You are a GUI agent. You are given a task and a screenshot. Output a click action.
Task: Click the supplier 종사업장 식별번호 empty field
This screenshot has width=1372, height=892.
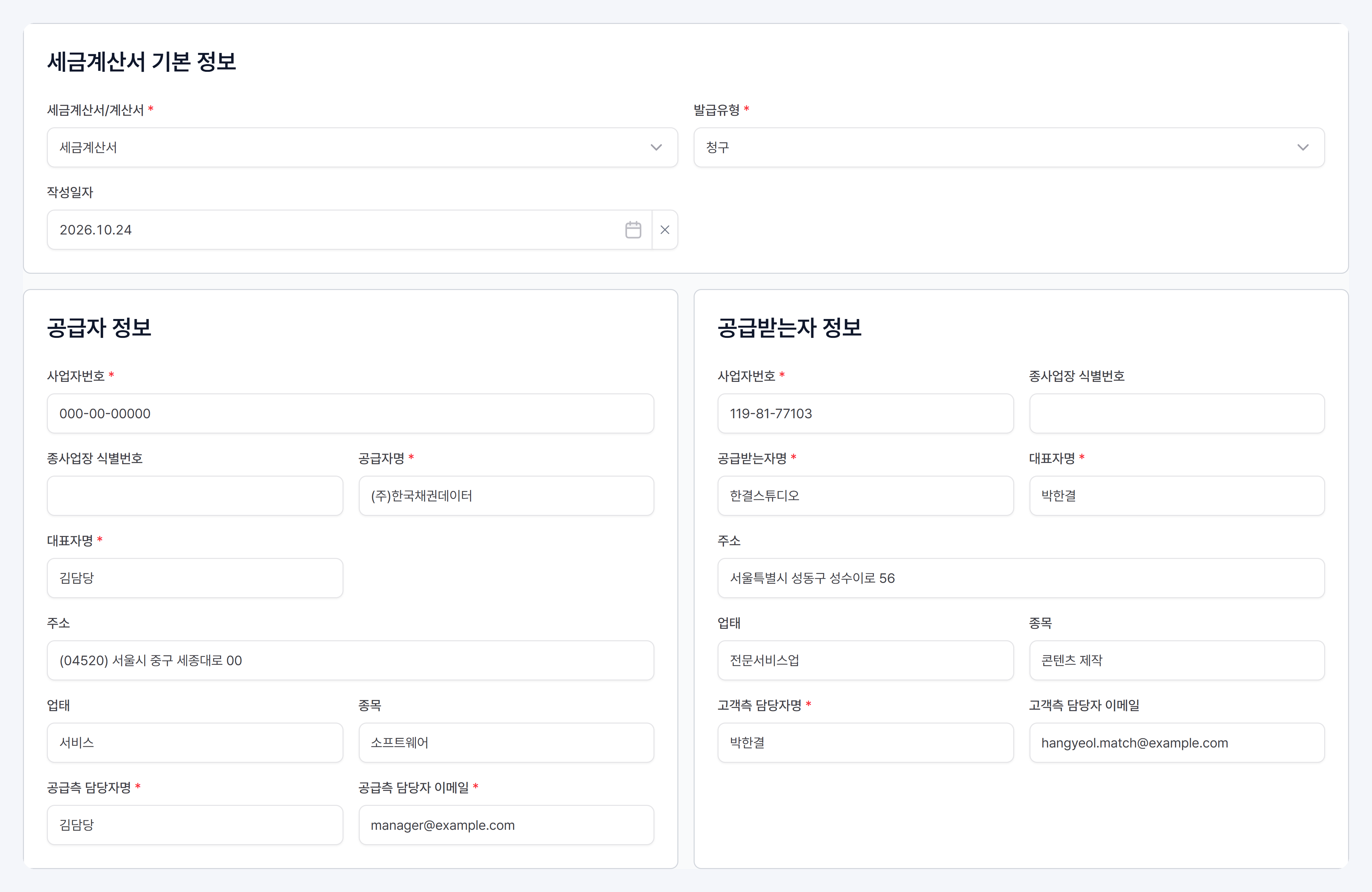(195, 496)
